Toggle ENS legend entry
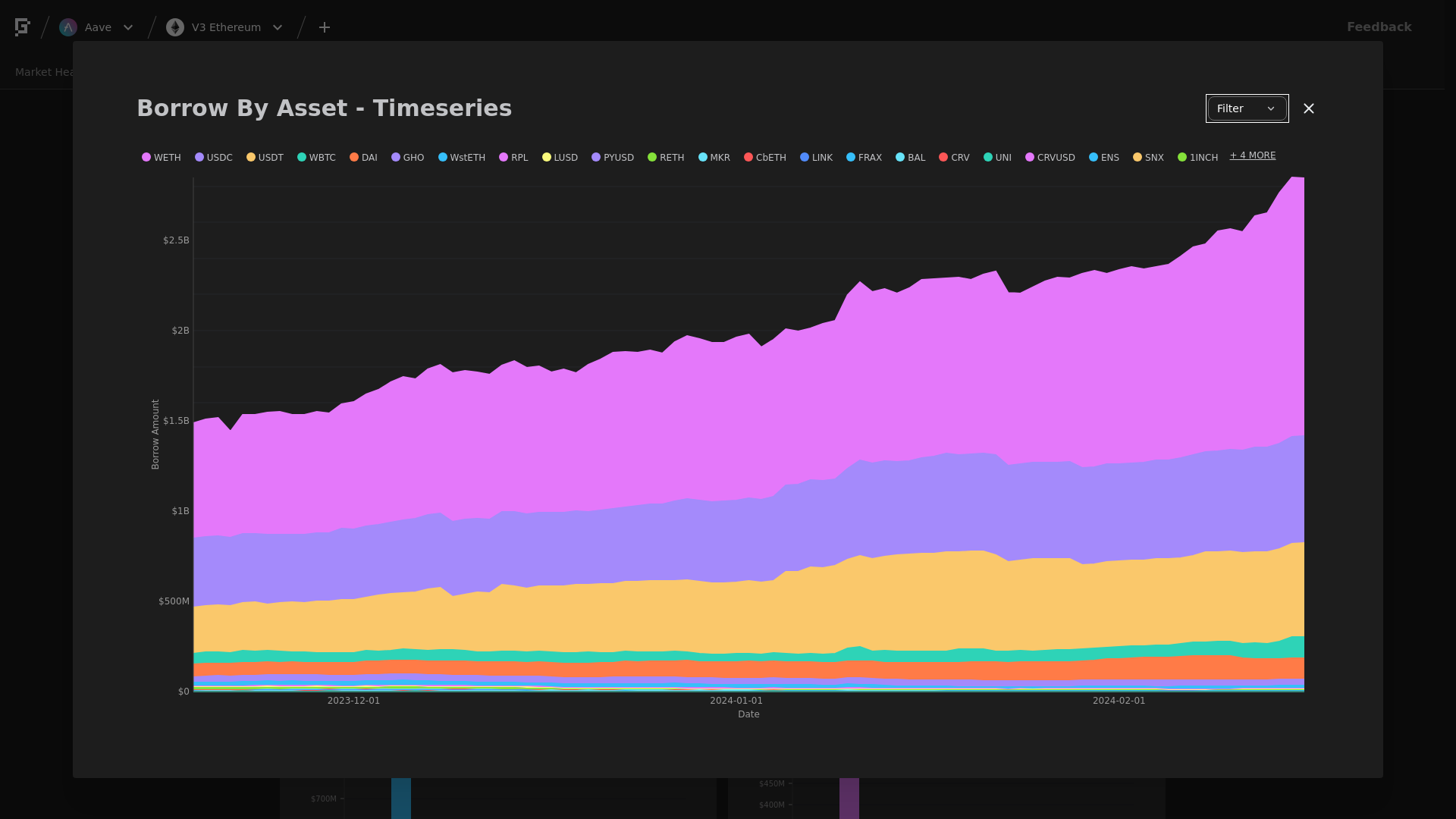Image resolution: width=1456 pixels, height=819 pixels. tap(1104, 158)
